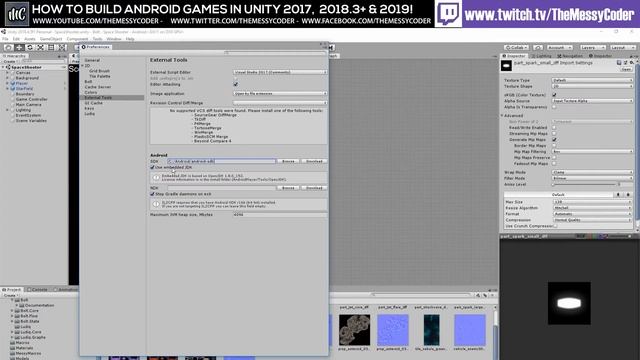Select the standalone platform override tab icon

point(618,195)
